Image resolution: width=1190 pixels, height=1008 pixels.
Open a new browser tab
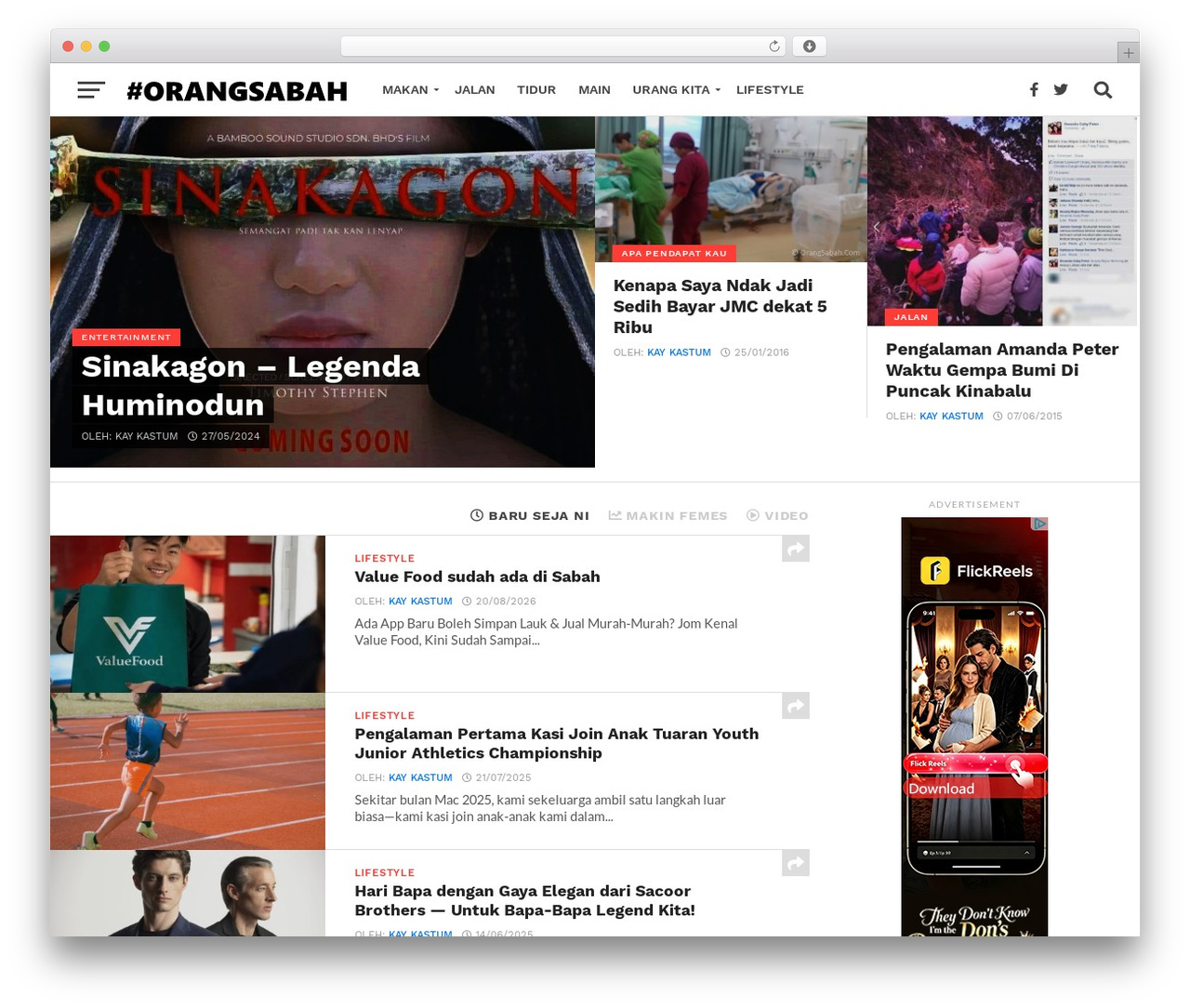[x=1129, y=53]
